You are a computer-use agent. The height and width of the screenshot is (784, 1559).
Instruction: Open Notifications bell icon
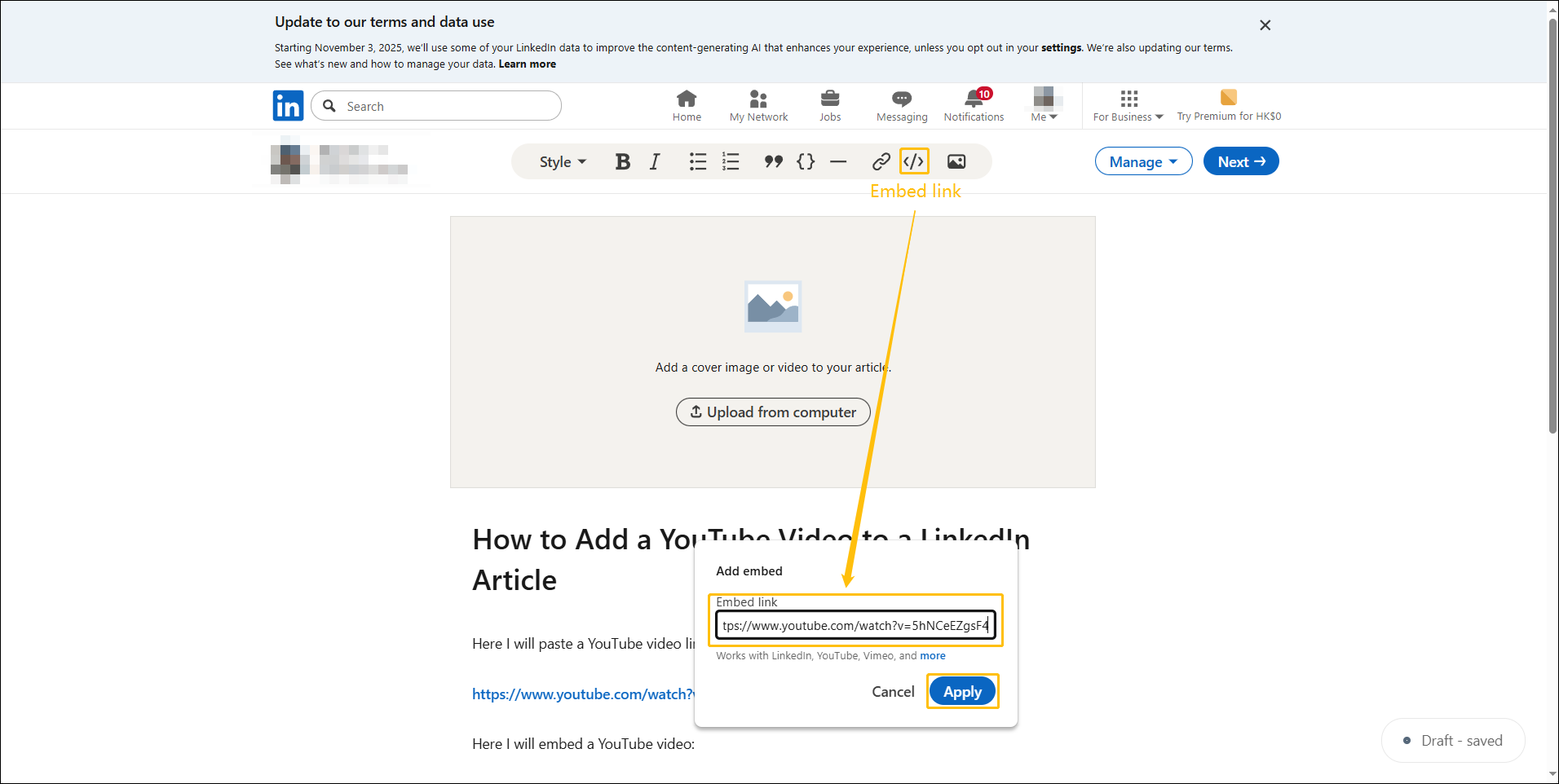point(974,99)
